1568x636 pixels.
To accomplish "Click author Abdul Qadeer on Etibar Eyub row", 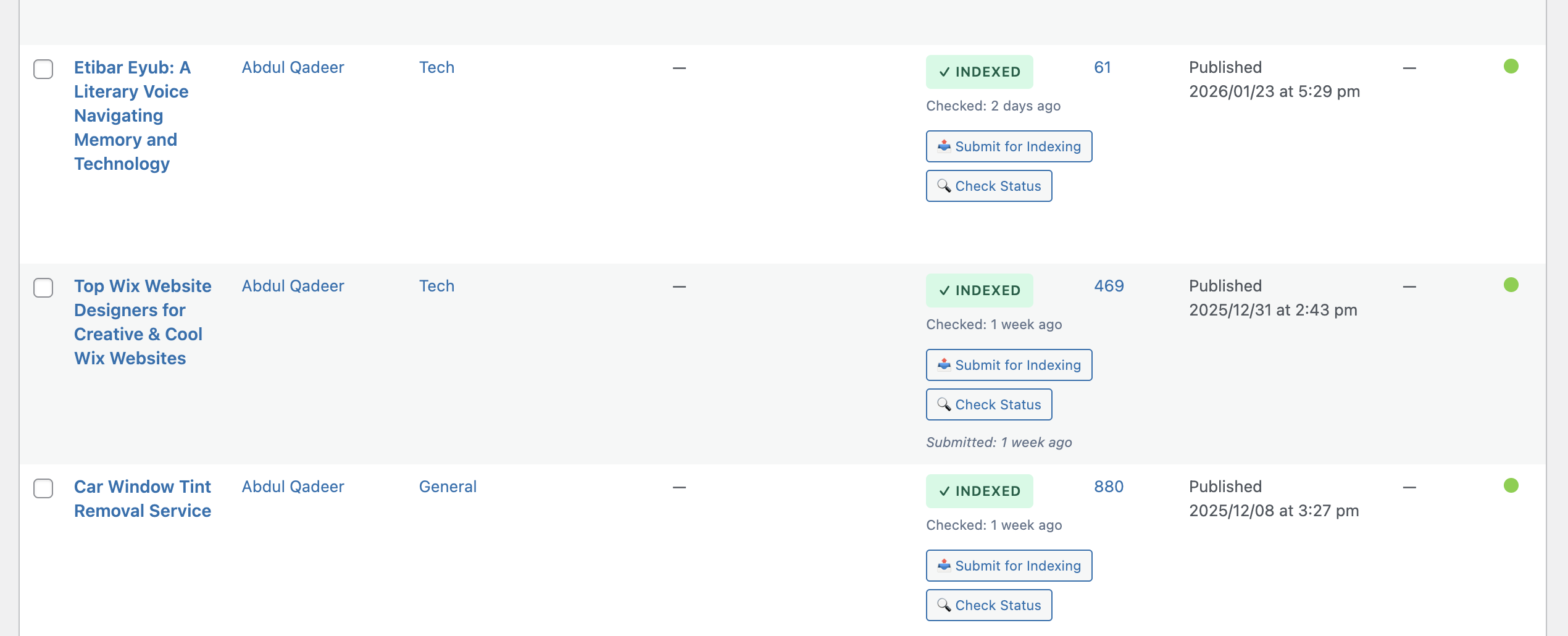I will (x=293, y=67).
